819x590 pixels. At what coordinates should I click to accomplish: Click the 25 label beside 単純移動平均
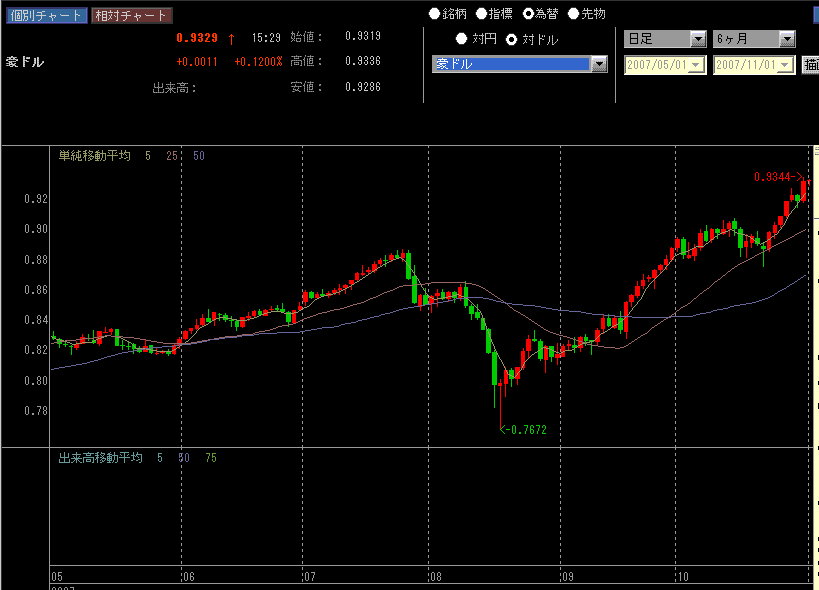[172, 155]
